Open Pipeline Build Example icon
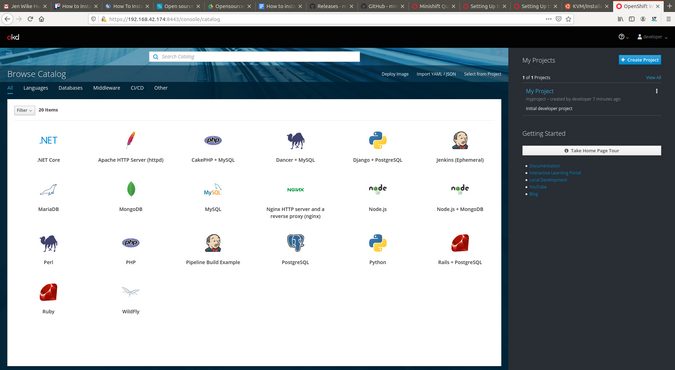Screen dimensions: 675x370 (x=213, y=243)
